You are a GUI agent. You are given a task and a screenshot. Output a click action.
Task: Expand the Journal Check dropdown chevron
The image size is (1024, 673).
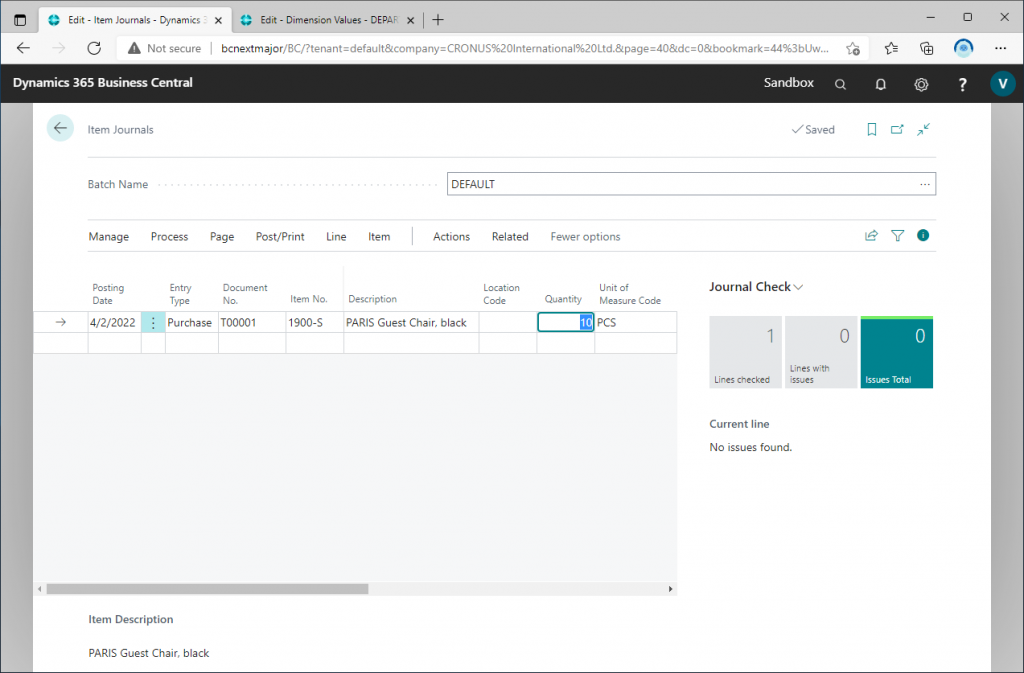[798, 287]
